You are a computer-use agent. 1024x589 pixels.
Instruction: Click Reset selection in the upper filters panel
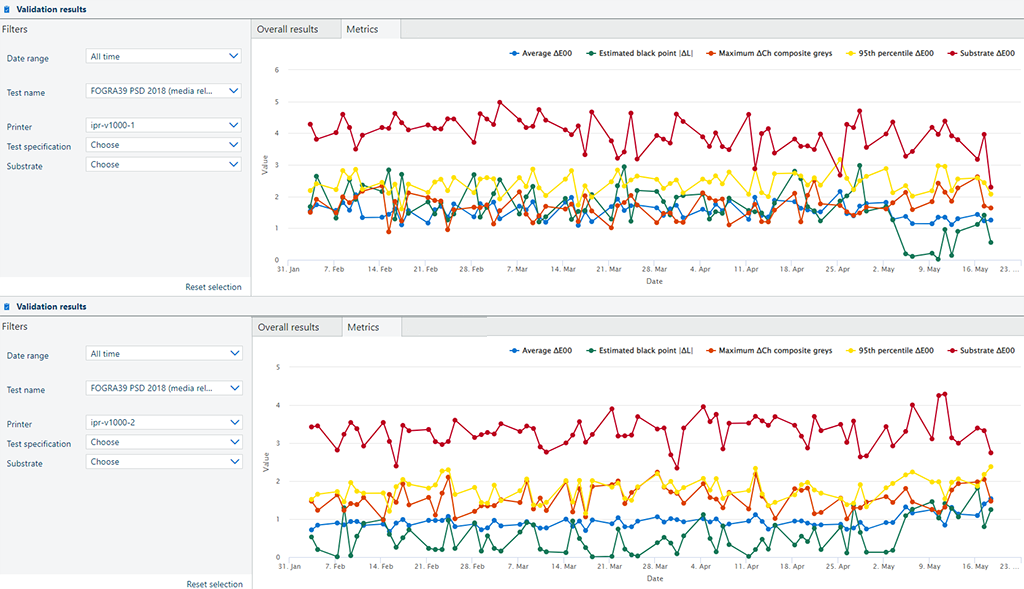click(x=213, y=287)
